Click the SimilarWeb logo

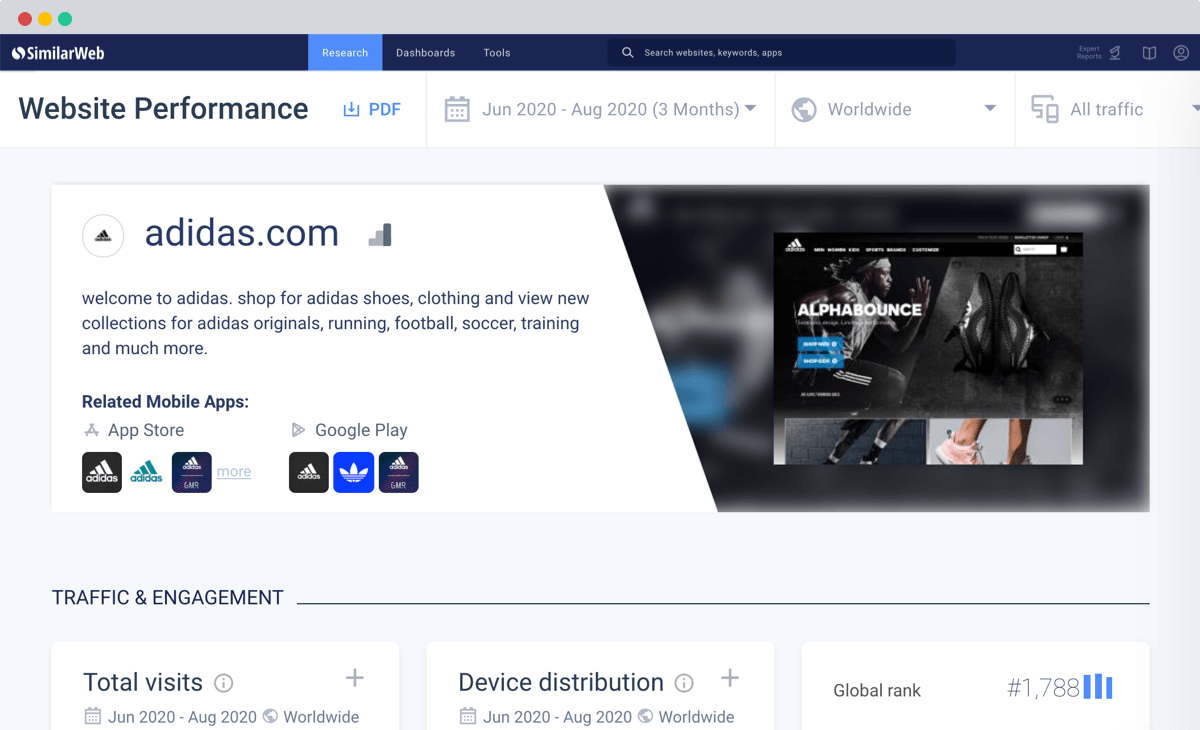pos(58,53)
